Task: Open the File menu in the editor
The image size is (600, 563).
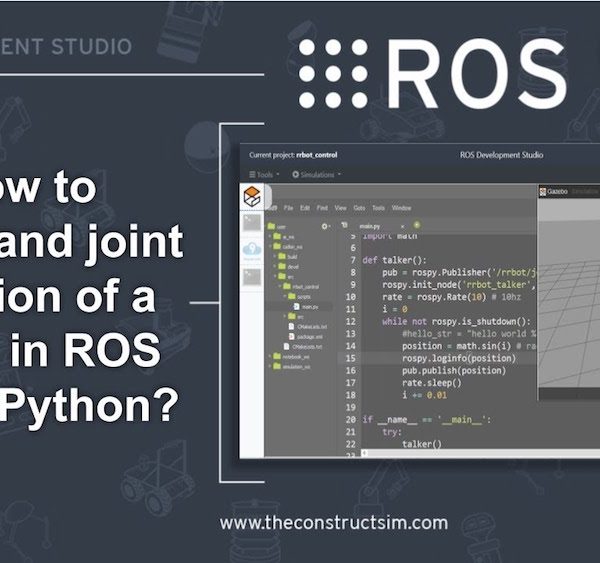Action: 288,208
